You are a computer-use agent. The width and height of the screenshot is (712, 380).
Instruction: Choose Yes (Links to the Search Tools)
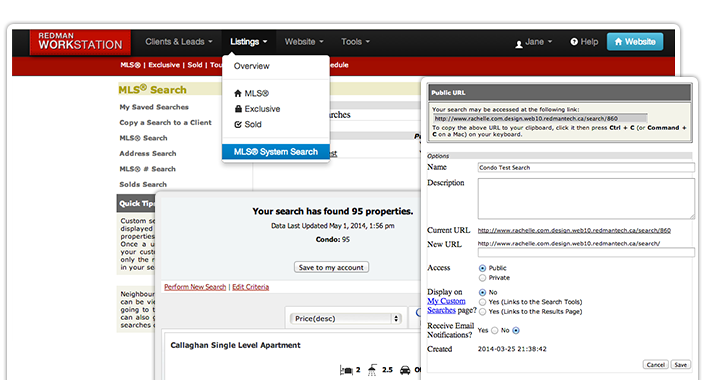[x=482, y=302]
